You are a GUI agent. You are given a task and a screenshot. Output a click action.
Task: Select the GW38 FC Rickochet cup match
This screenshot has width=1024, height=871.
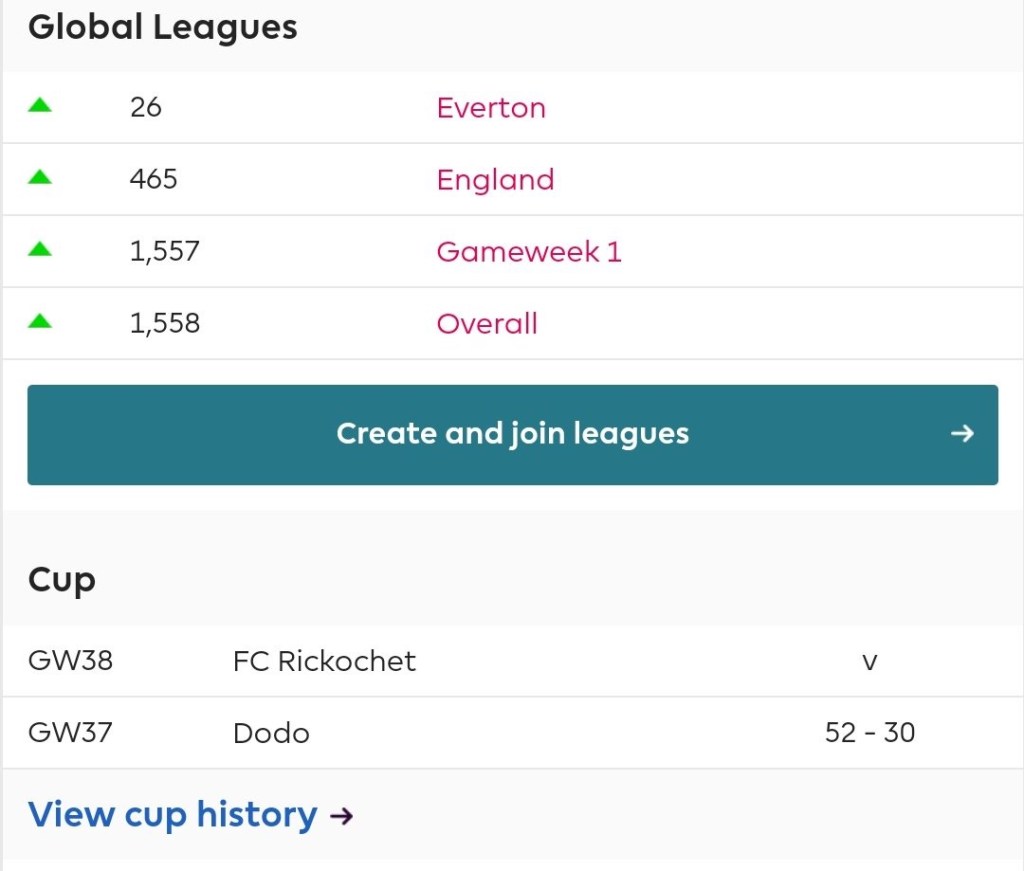point(324,661)
